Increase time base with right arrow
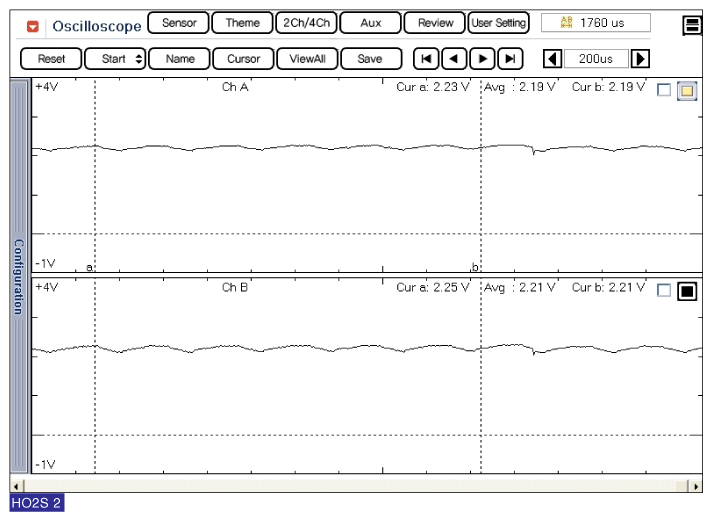Screen dimensions: 712x521 [x=641, y=59]
